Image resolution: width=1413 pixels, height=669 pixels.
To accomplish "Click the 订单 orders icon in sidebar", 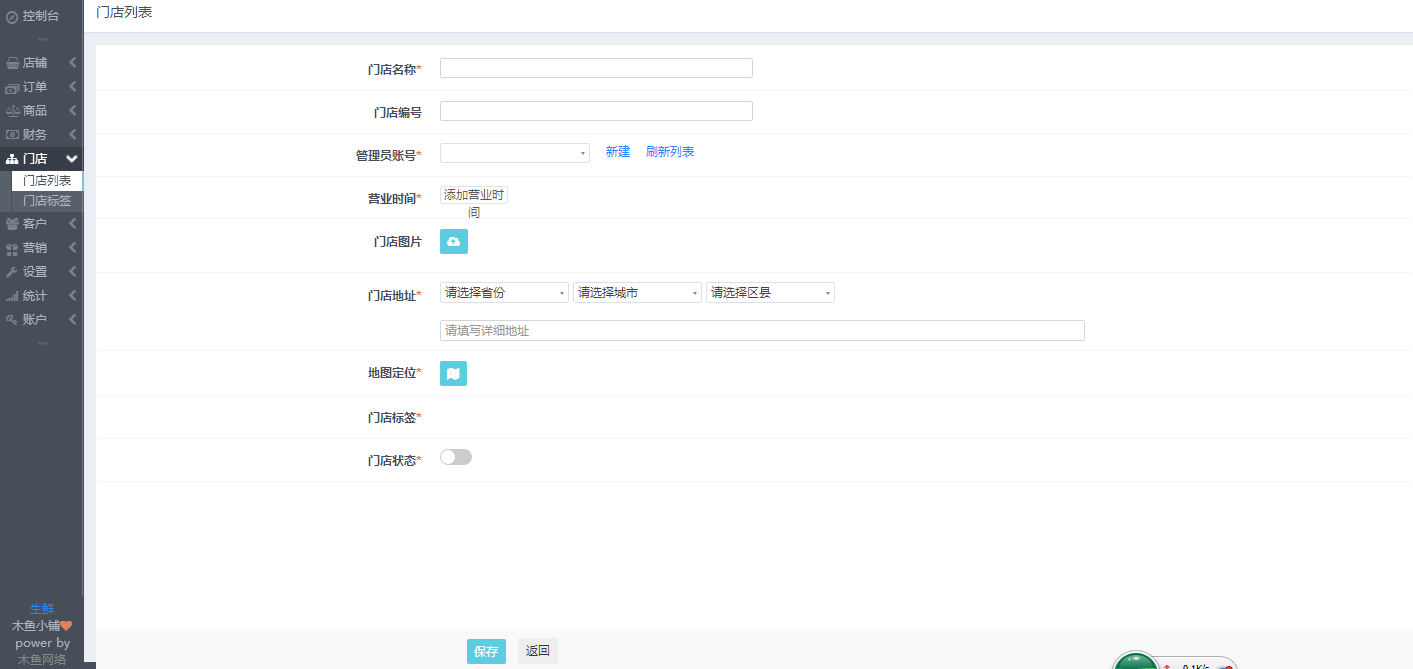I will (12, 87).
